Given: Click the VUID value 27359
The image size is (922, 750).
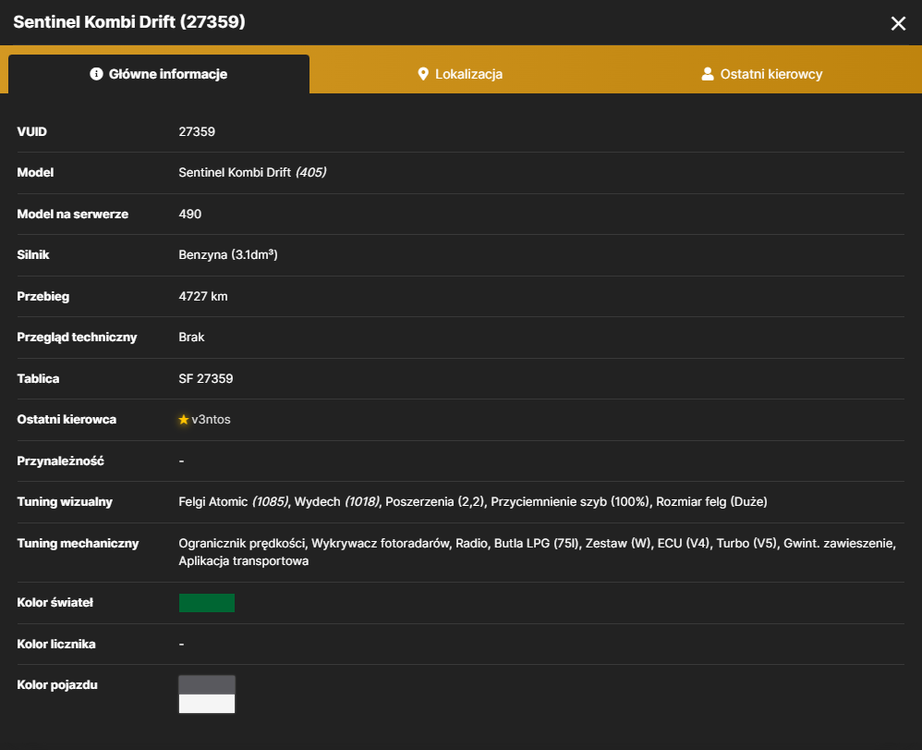Looking at the screenshot, I should (197, 132).
